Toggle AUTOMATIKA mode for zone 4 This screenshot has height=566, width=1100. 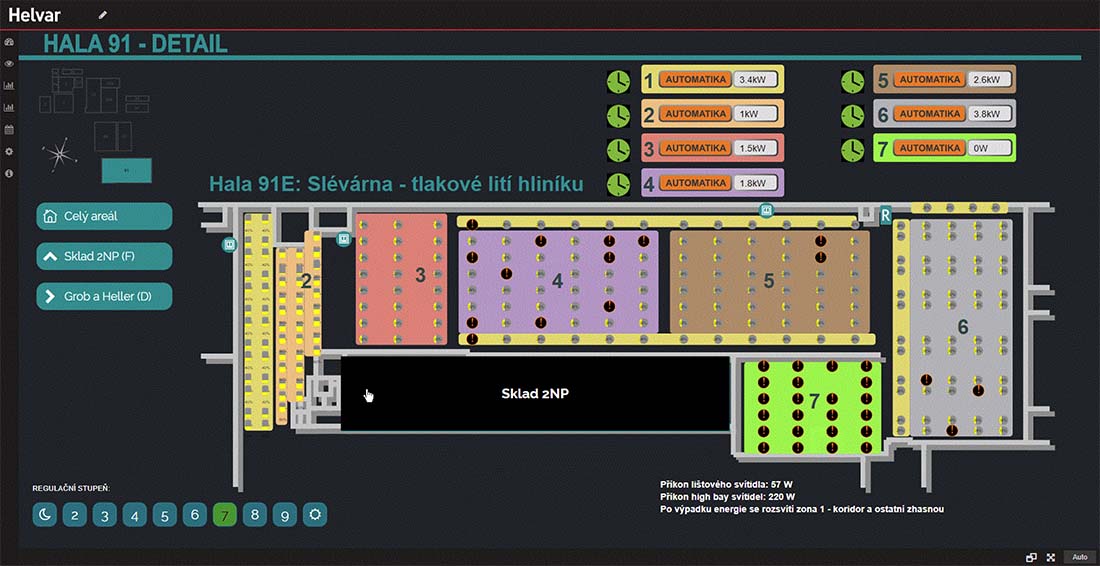[x=695, y=183]
